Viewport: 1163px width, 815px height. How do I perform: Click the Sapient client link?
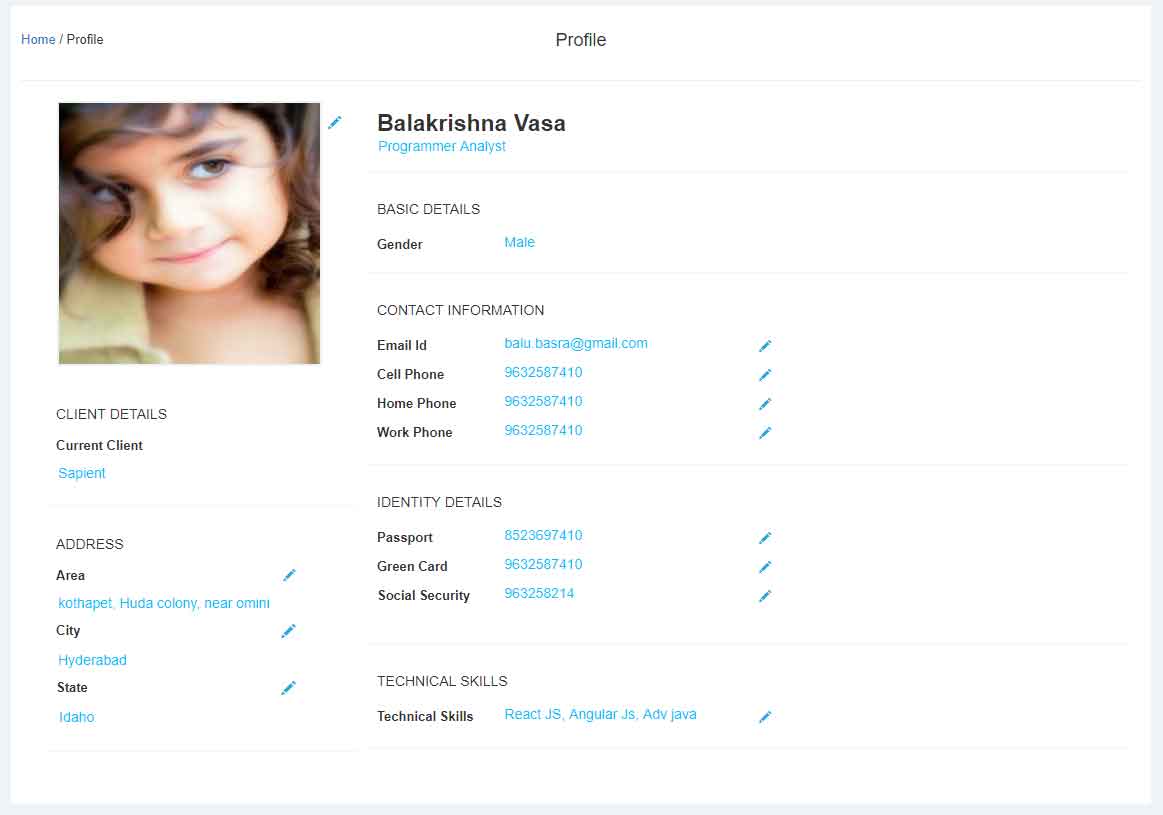pyautogui.click(x=82, y=473)
